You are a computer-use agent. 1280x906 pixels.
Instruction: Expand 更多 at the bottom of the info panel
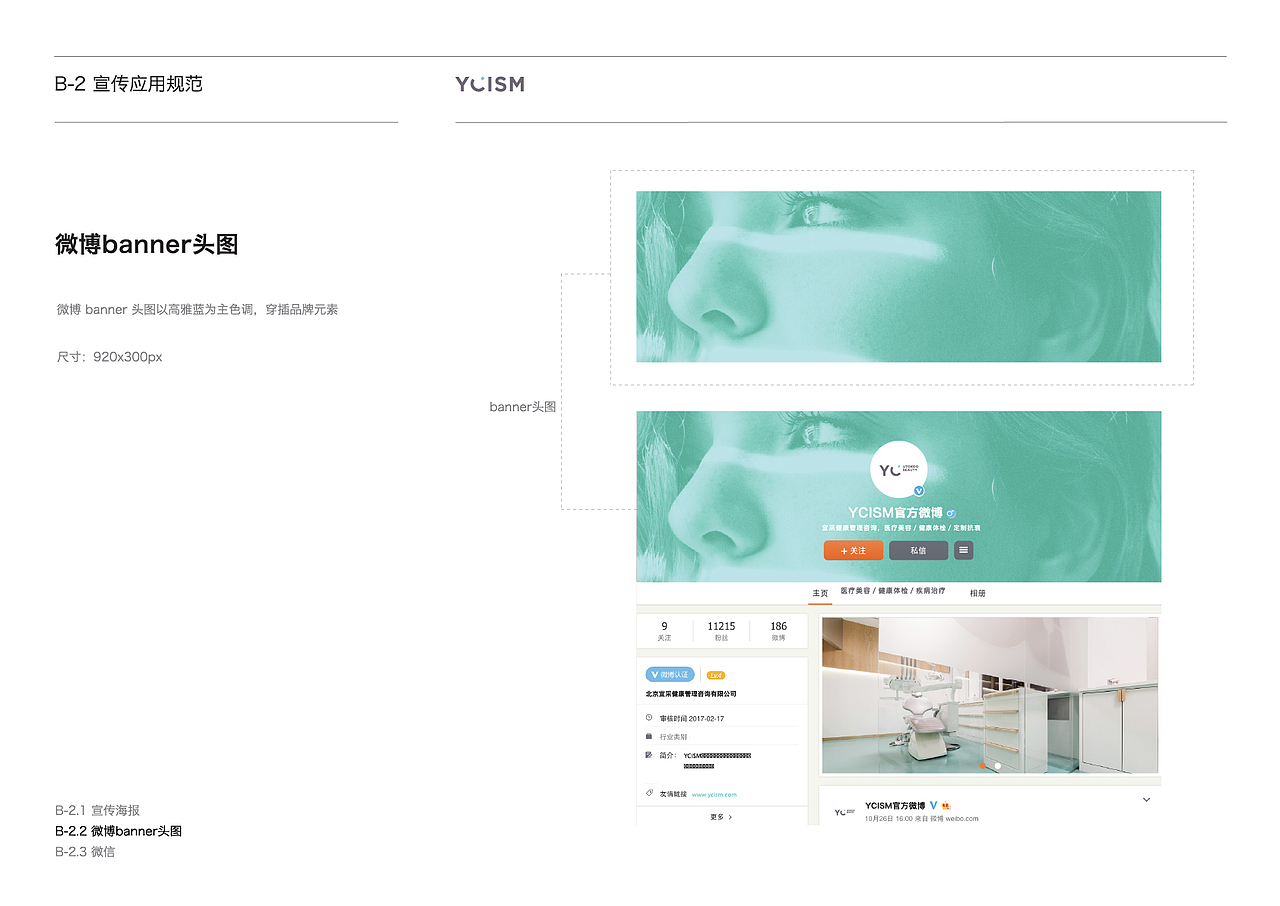(x=720, y=817)
